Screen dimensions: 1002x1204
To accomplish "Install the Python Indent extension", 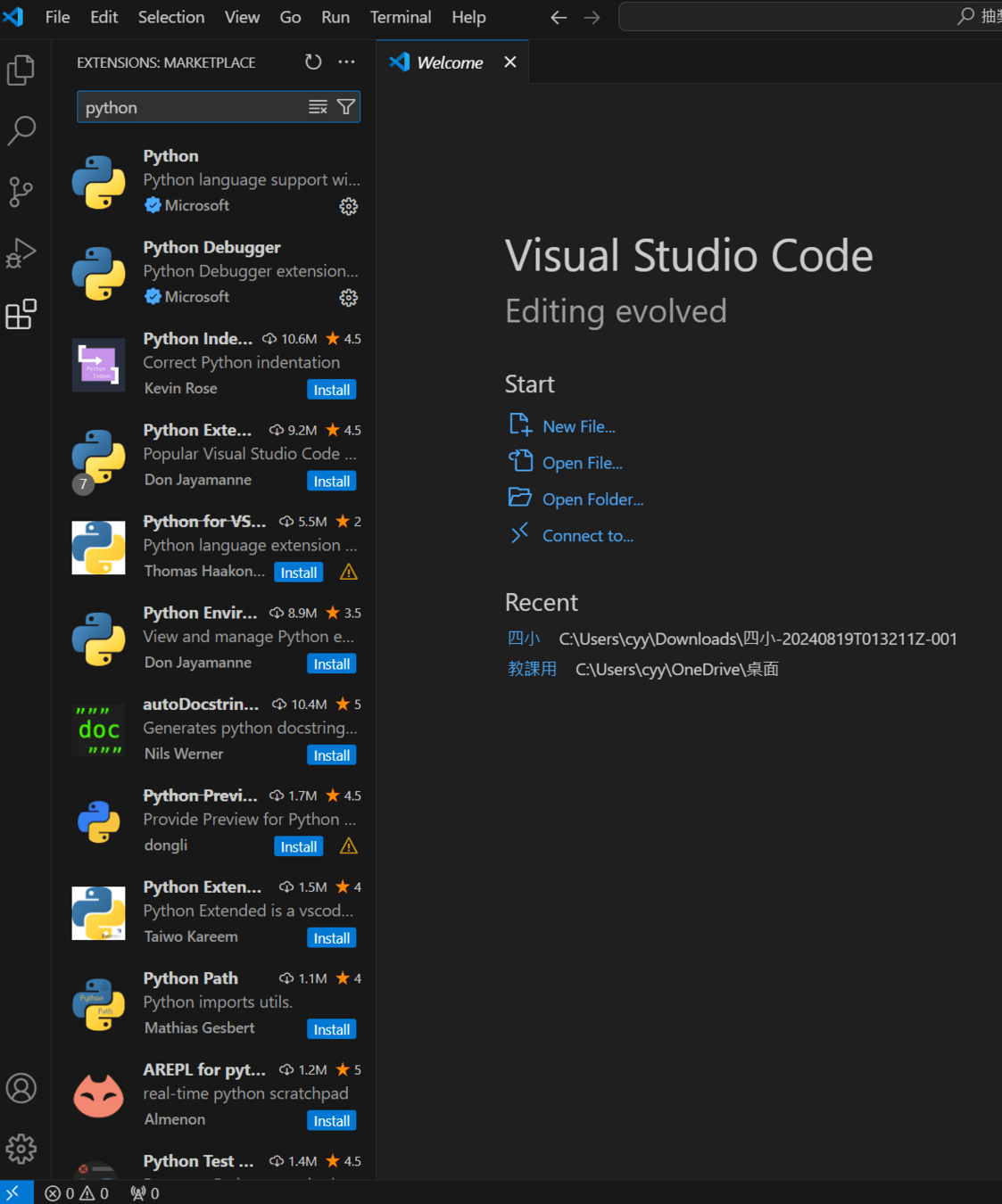I will [332, 390].
